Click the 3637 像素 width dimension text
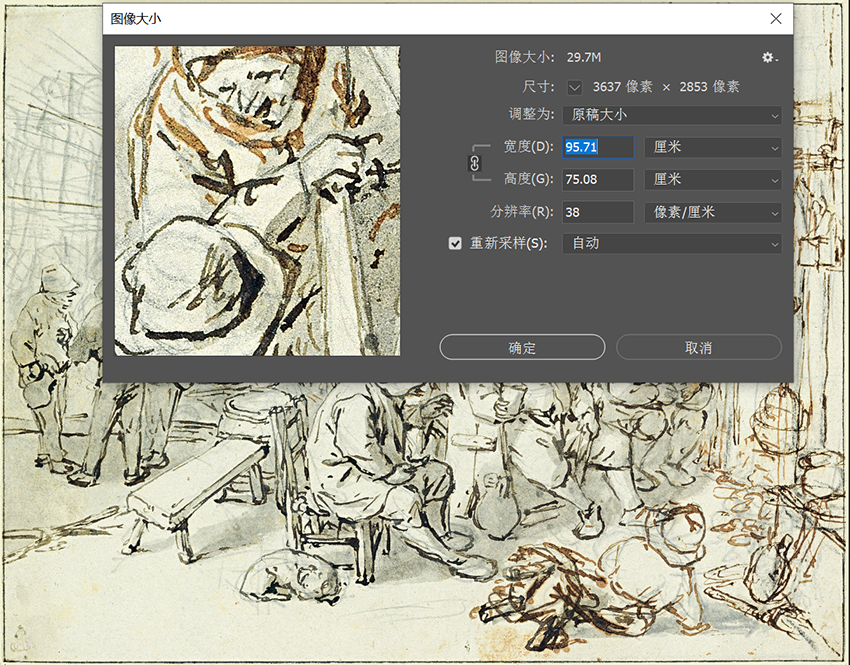 coord(622,87)
